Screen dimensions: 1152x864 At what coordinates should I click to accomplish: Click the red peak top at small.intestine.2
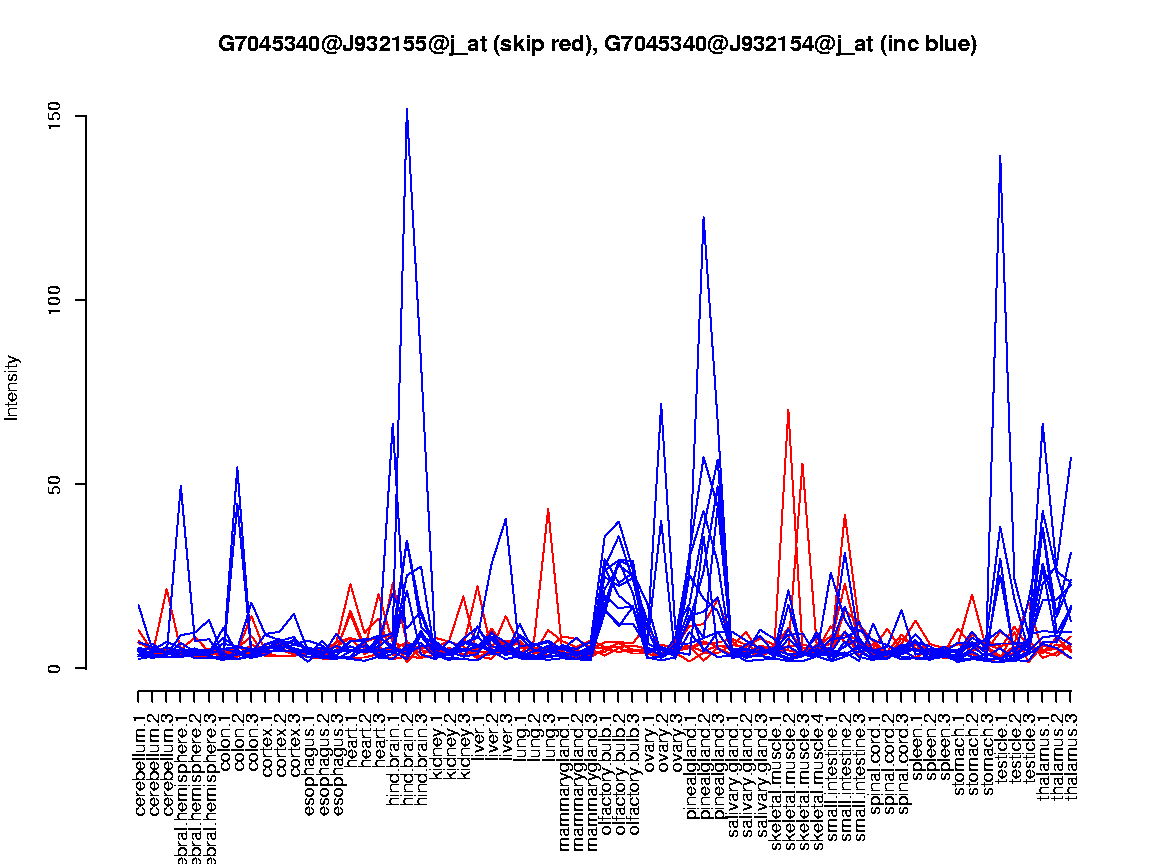pos(845,515)
